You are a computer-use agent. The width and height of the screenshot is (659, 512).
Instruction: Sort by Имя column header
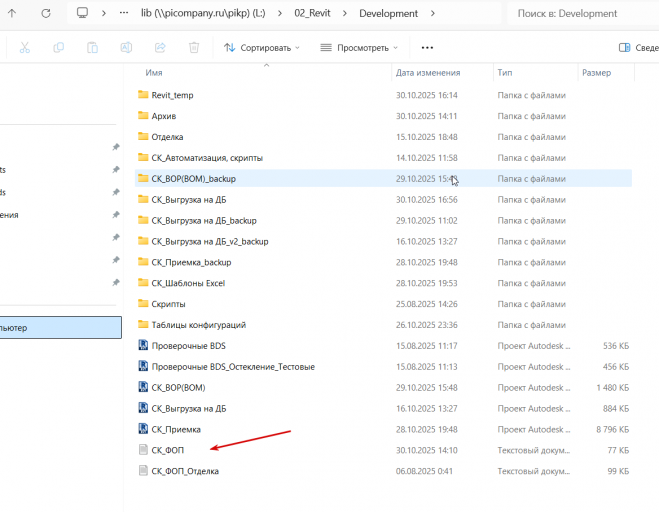(x=154, y=73)
